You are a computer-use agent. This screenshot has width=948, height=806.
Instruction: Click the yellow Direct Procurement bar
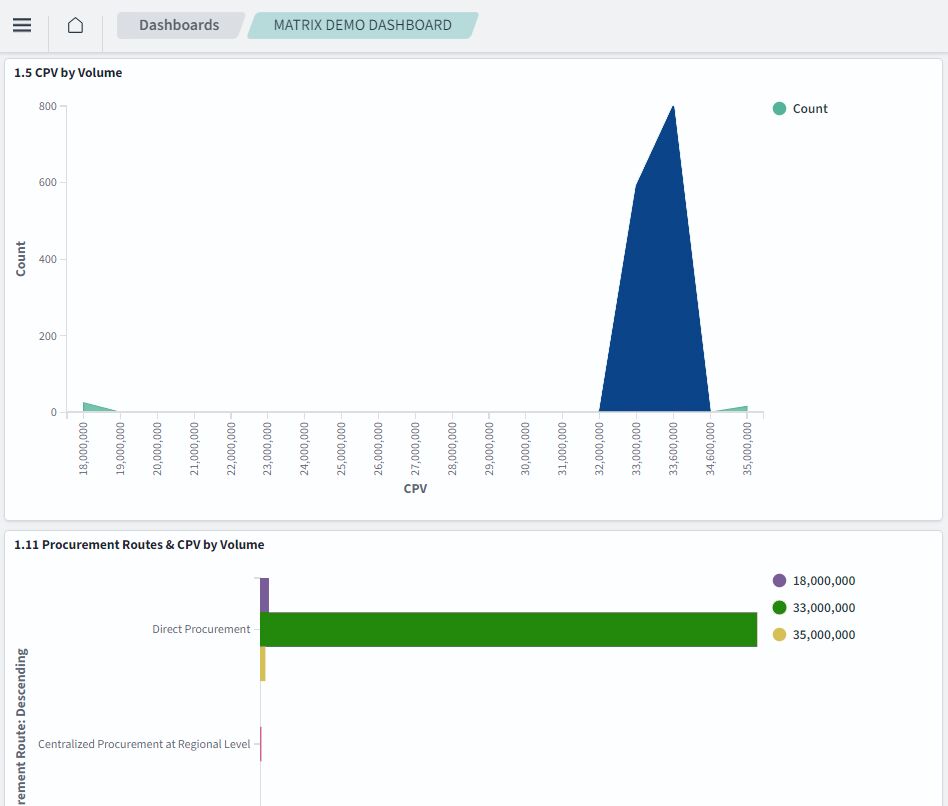(263, 664)
